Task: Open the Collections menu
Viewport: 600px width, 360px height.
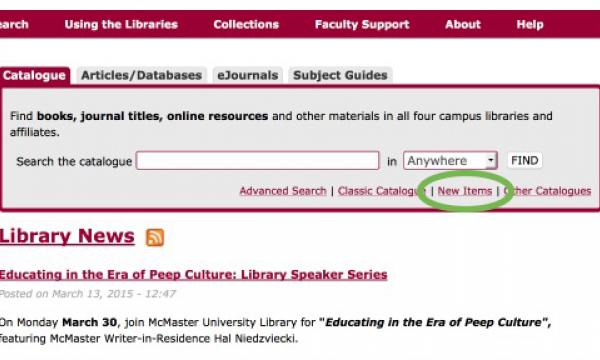Action: [x=246, y=24]
